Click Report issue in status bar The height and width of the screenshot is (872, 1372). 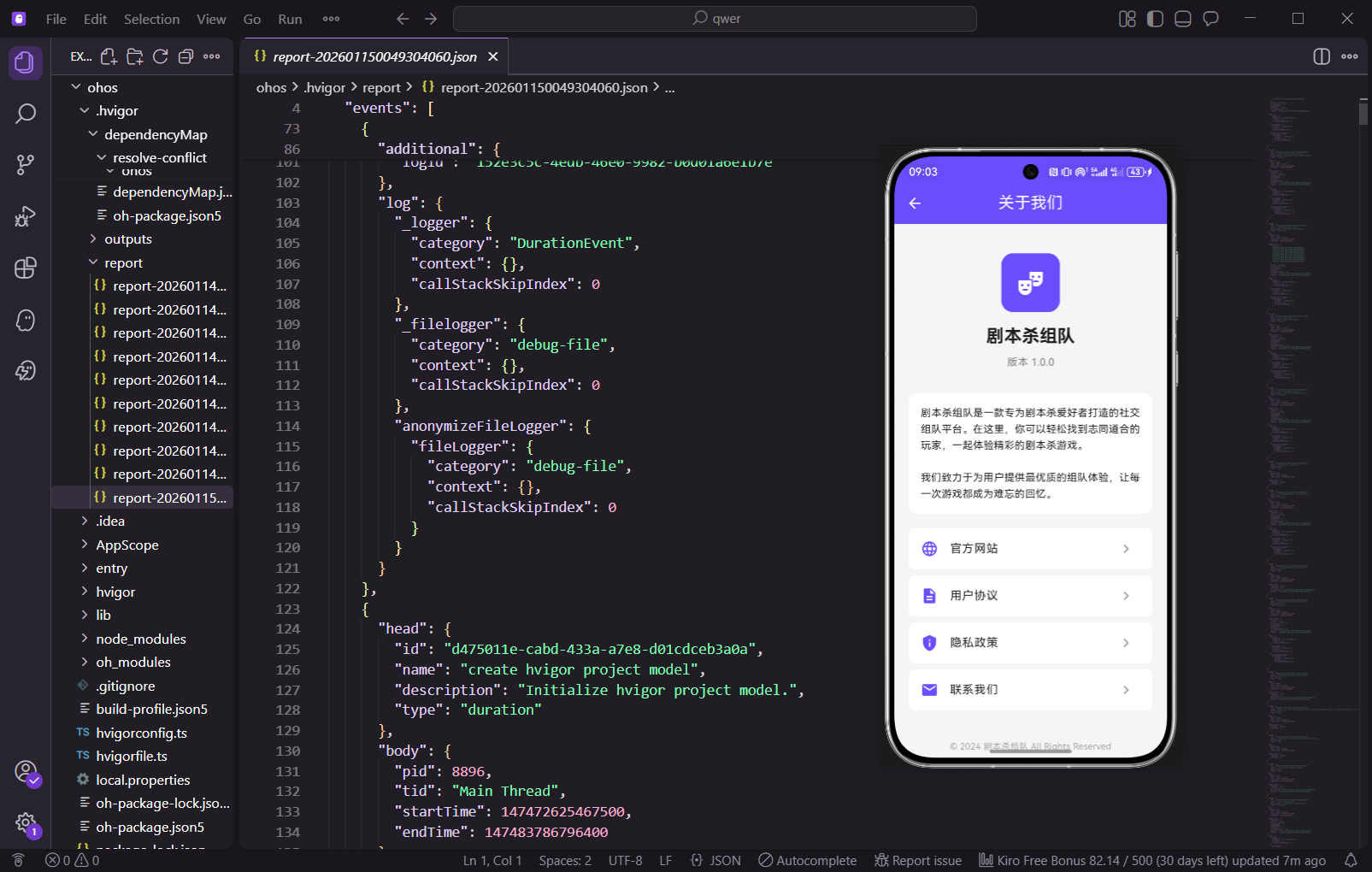(x=918, y=860)
